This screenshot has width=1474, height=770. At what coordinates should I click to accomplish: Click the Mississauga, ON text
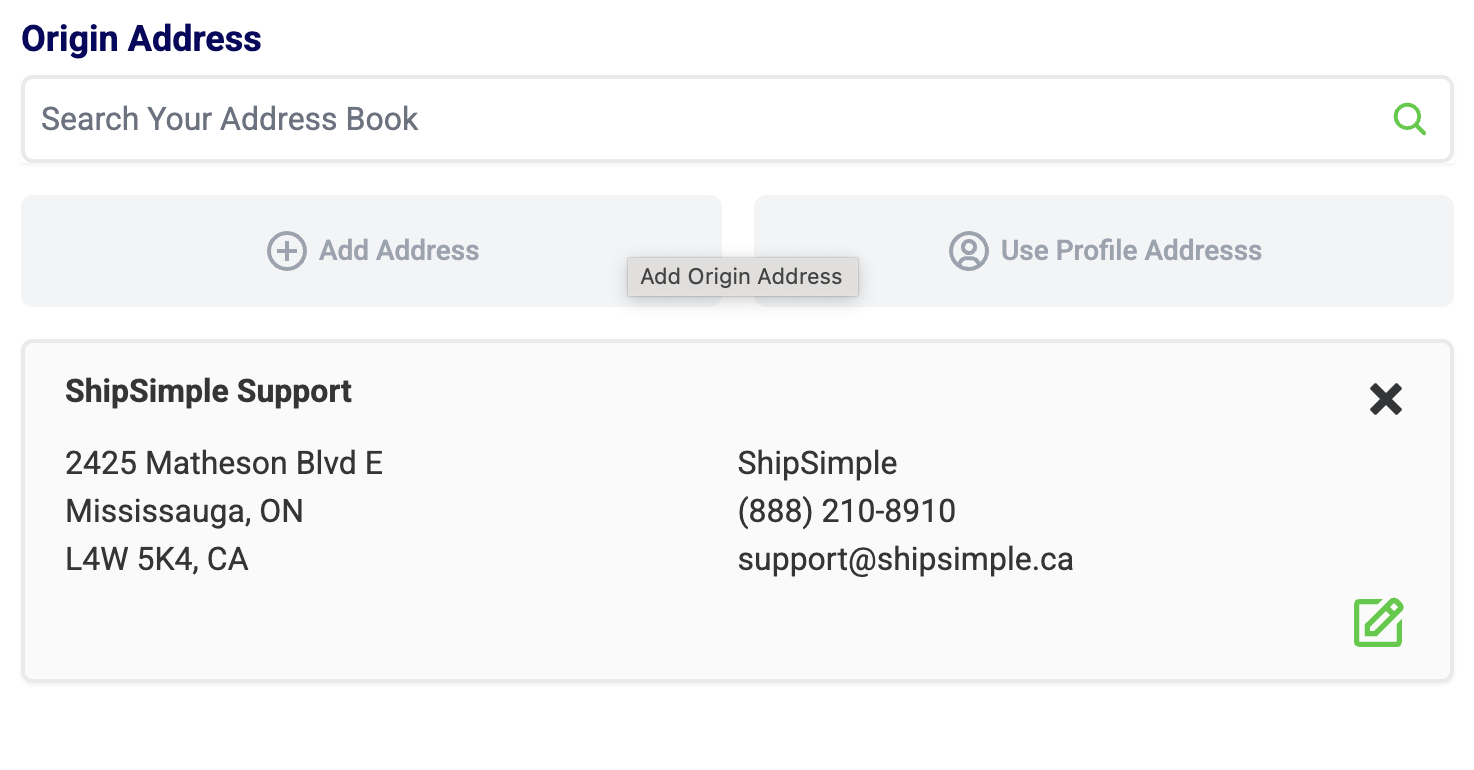click(x=184, y=511)
